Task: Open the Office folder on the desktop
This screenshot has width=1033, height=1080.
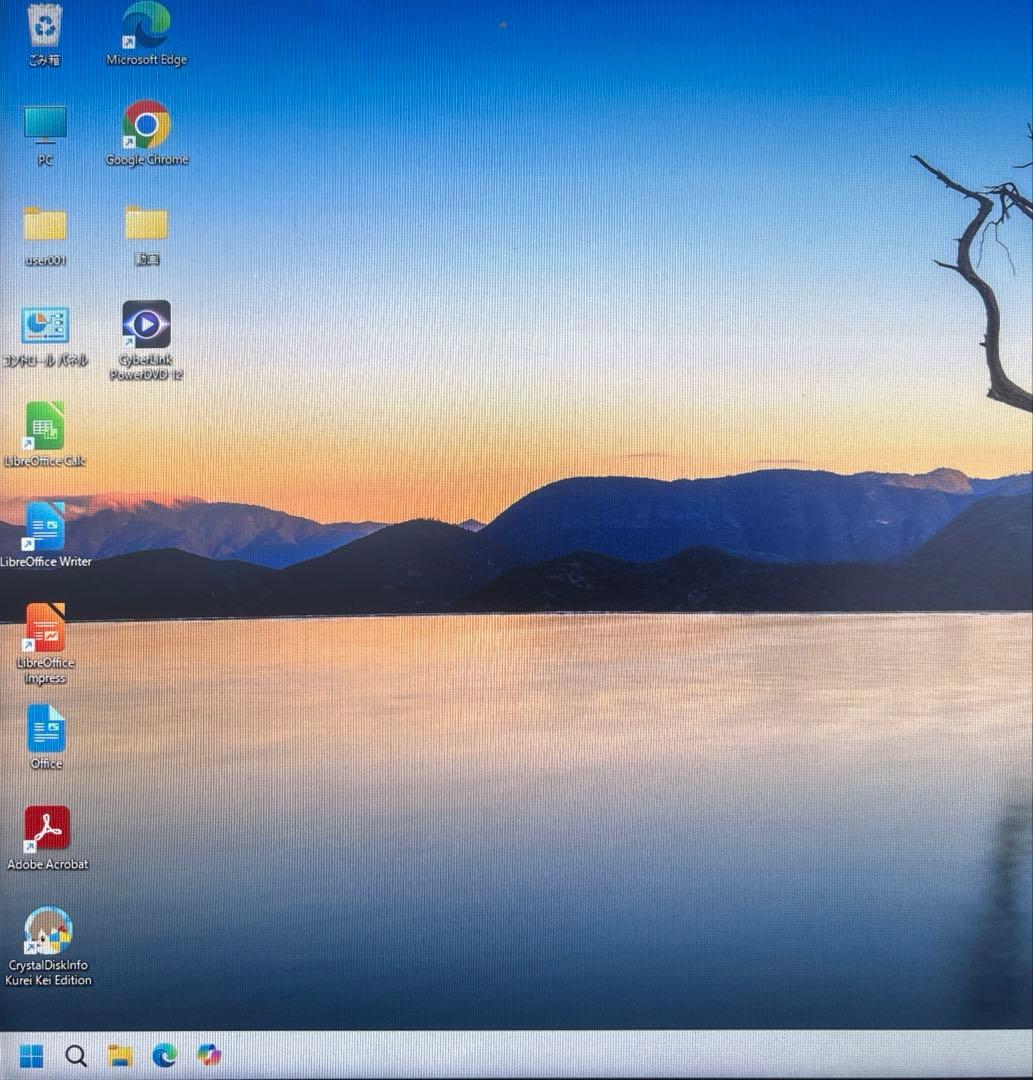Action: pyautogui.click(x=44, y=730)
